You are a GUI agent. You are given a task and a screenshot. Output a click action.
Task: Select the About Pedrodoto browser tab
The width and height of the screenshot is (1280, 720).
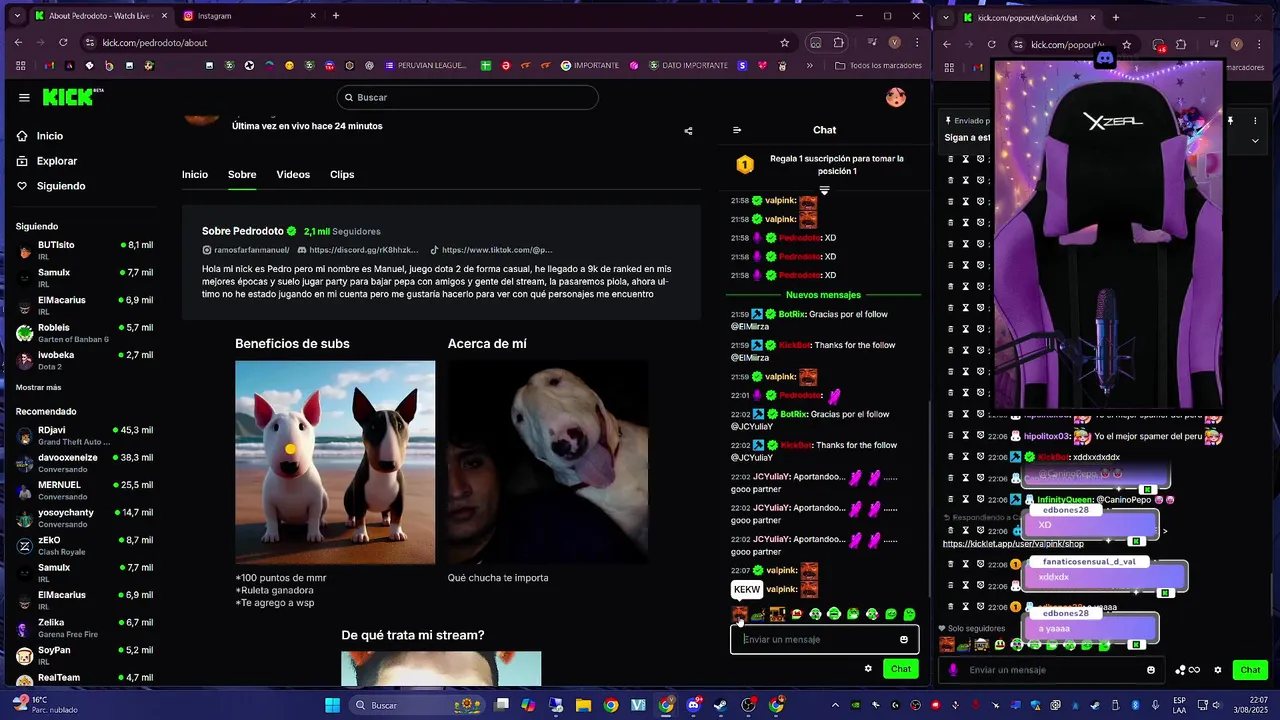click(100, 16)
